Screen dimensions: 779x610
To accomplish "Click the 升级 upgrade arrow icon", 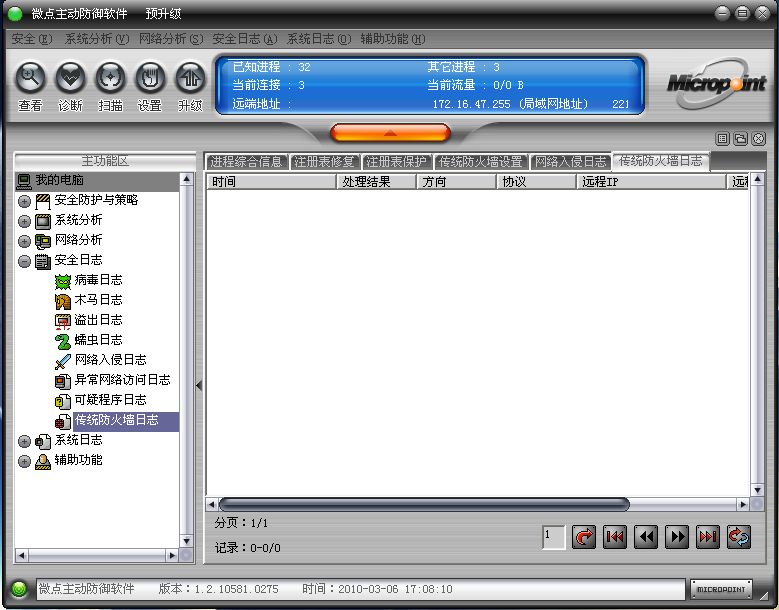I will point(190,78).
